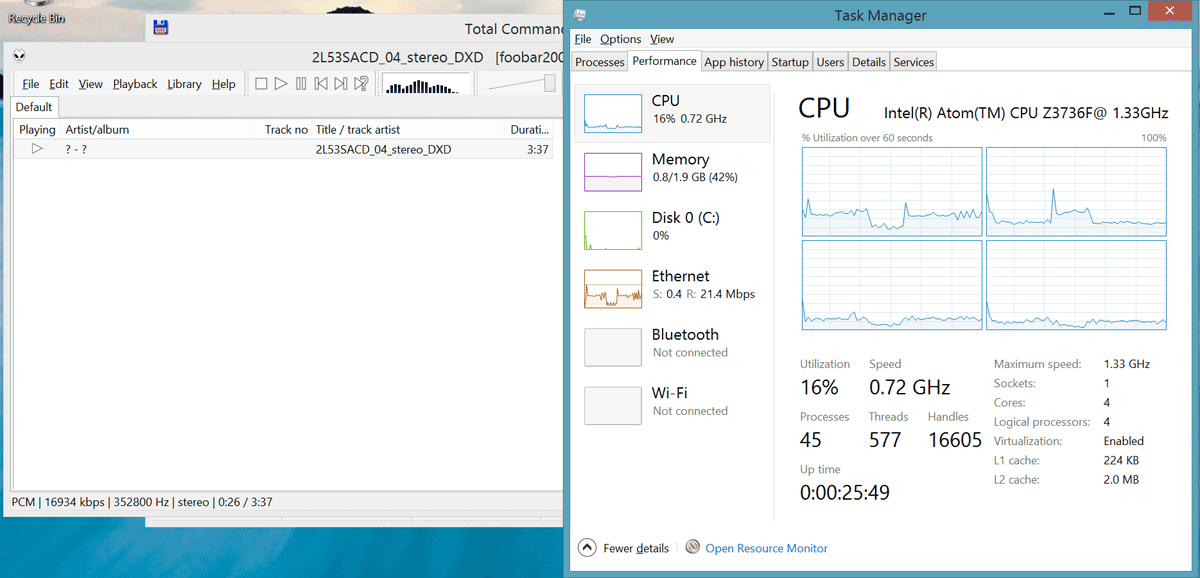Viewport: 1200px width, 578px height.
Task: Select the Bluetooth performance item
Action: coord(673,346)
